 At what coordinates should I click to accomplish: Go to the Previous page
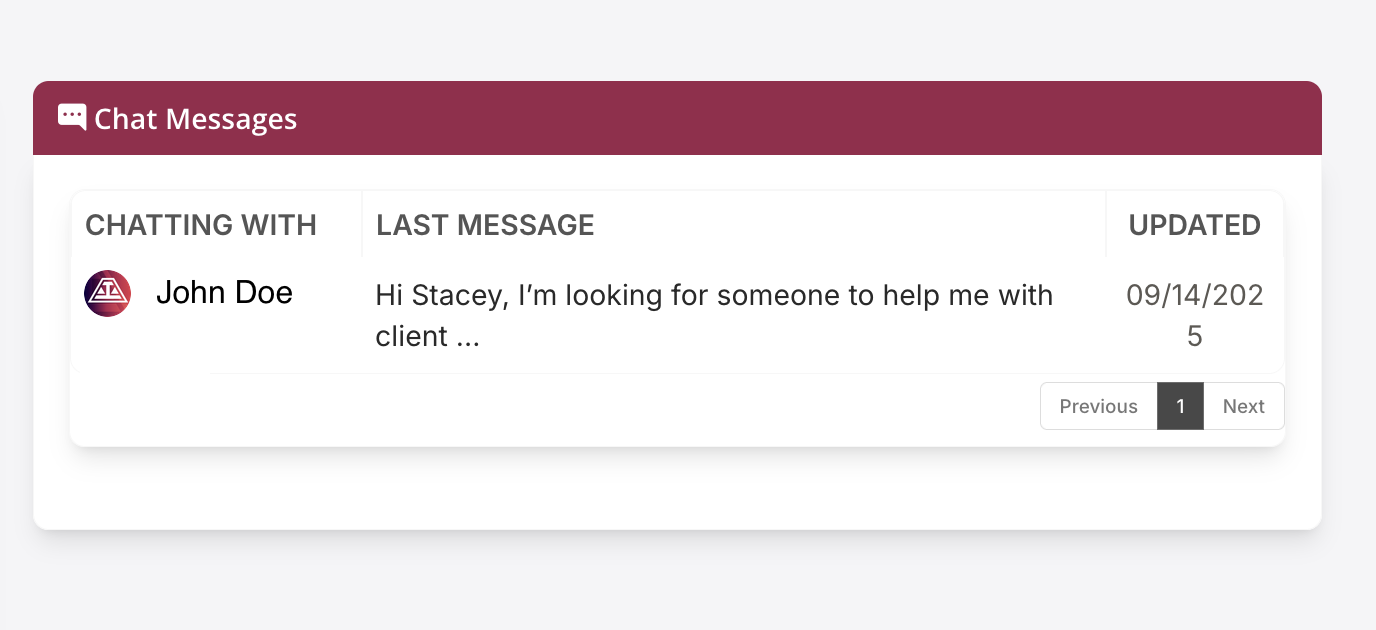(1098, 406)
